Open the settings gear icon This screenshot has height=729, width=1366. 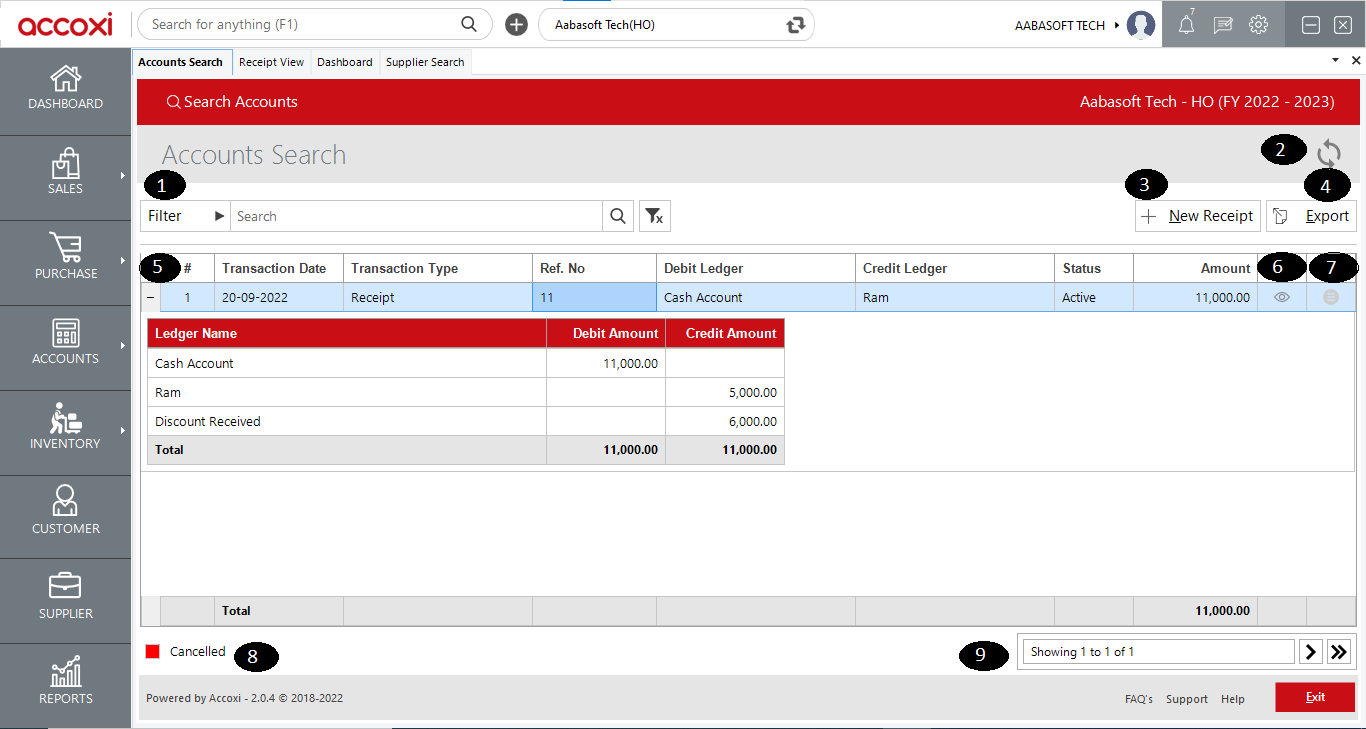tap(1259, 25)
